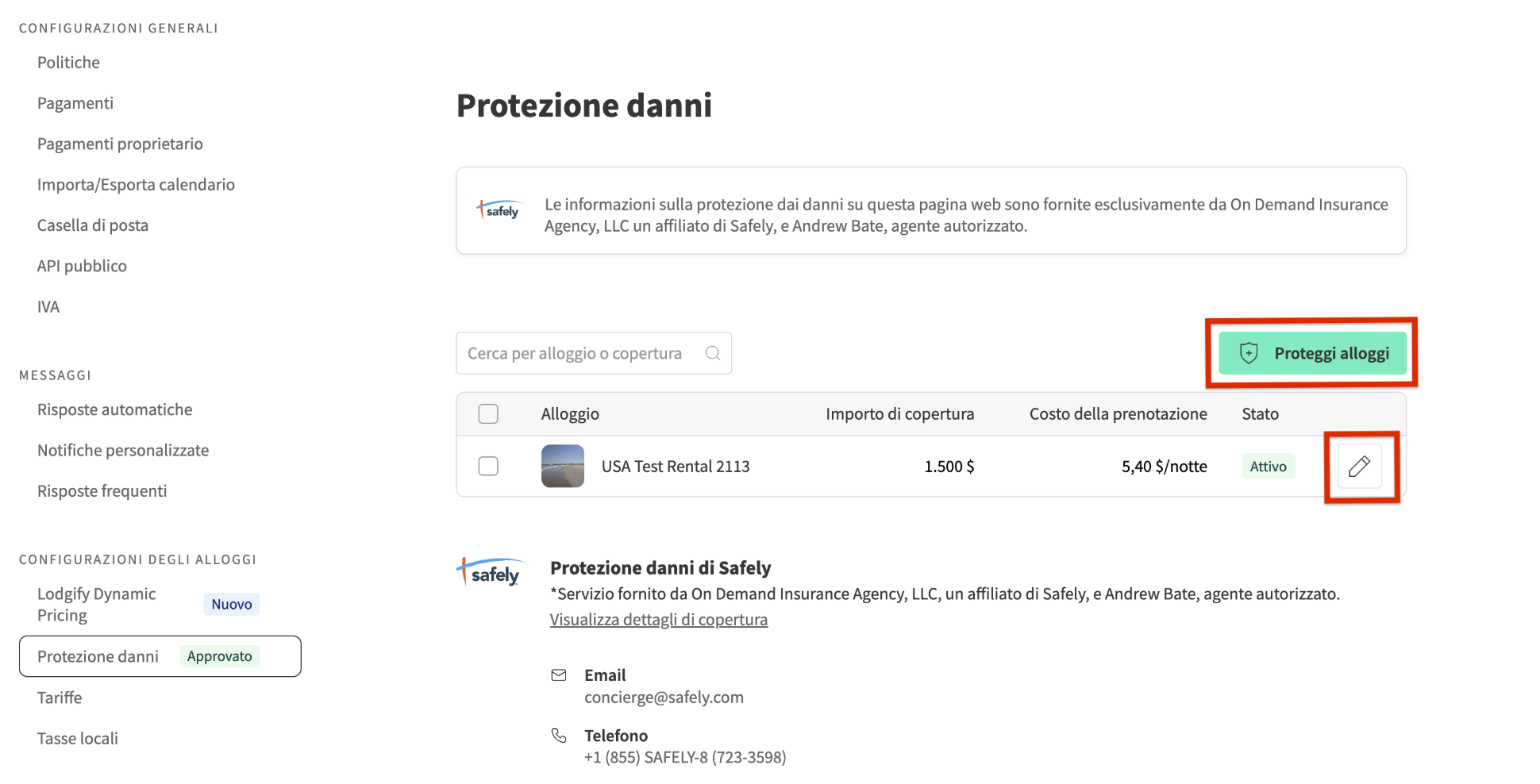Click the telephone icon next to Telefono

[559, 735]
